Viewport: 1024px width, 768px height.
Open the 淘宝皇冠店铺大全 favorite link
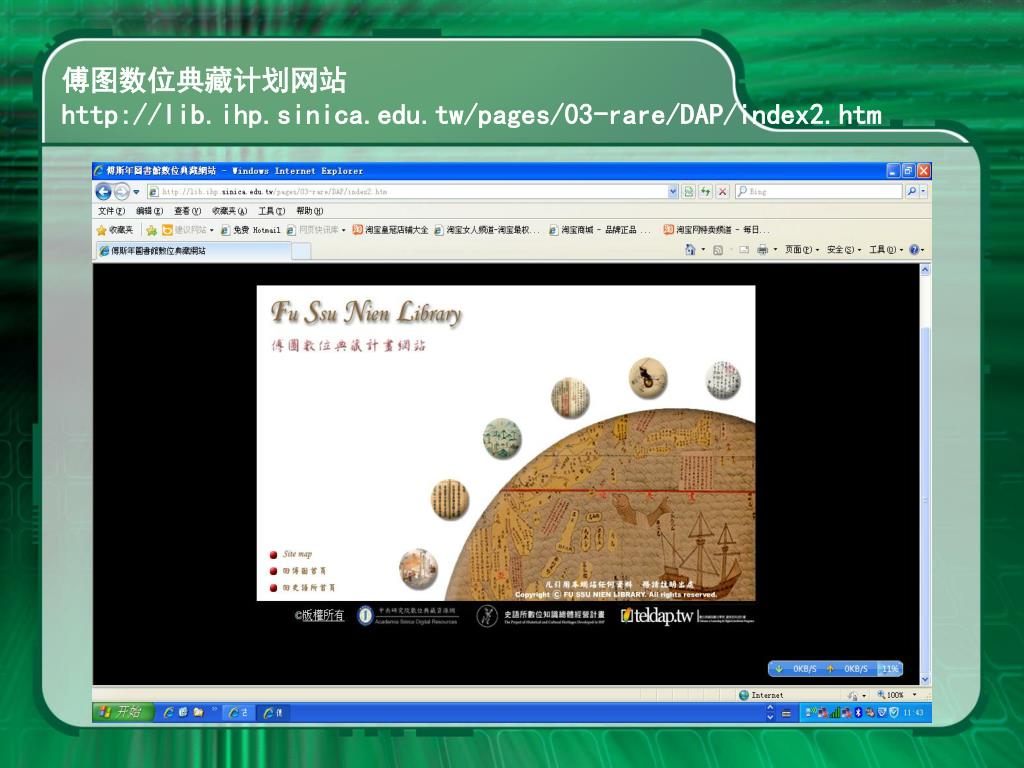[390, 230]
